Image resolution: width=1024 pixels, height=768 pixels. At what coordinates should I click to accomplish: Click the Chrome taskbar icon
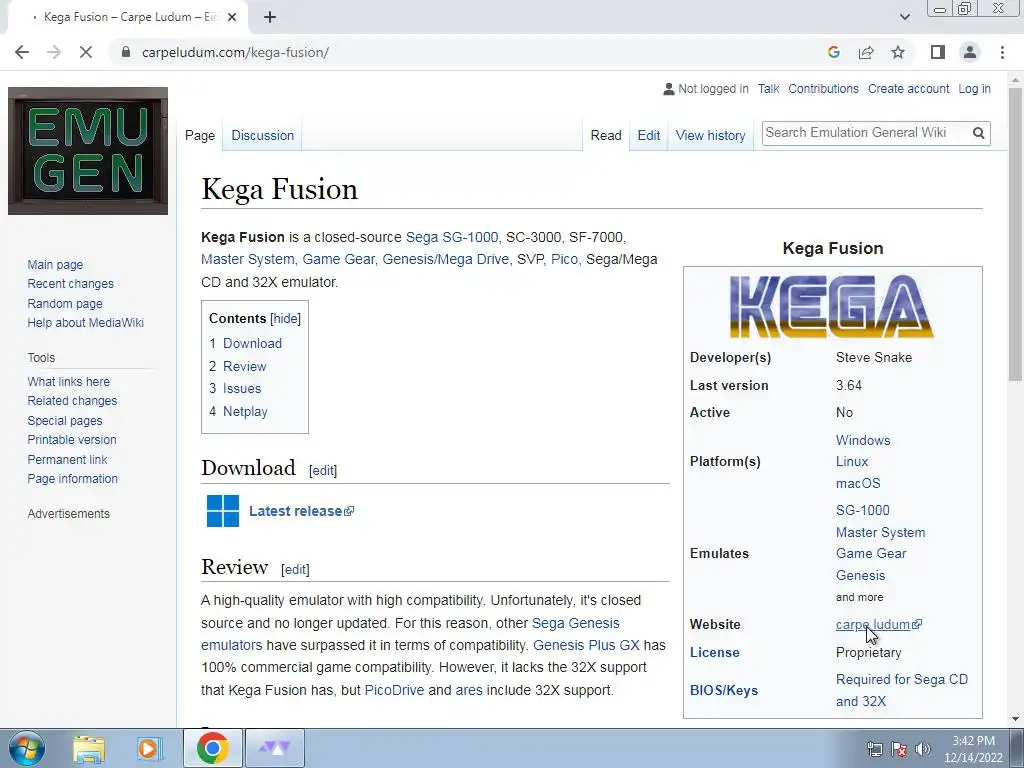212,748
